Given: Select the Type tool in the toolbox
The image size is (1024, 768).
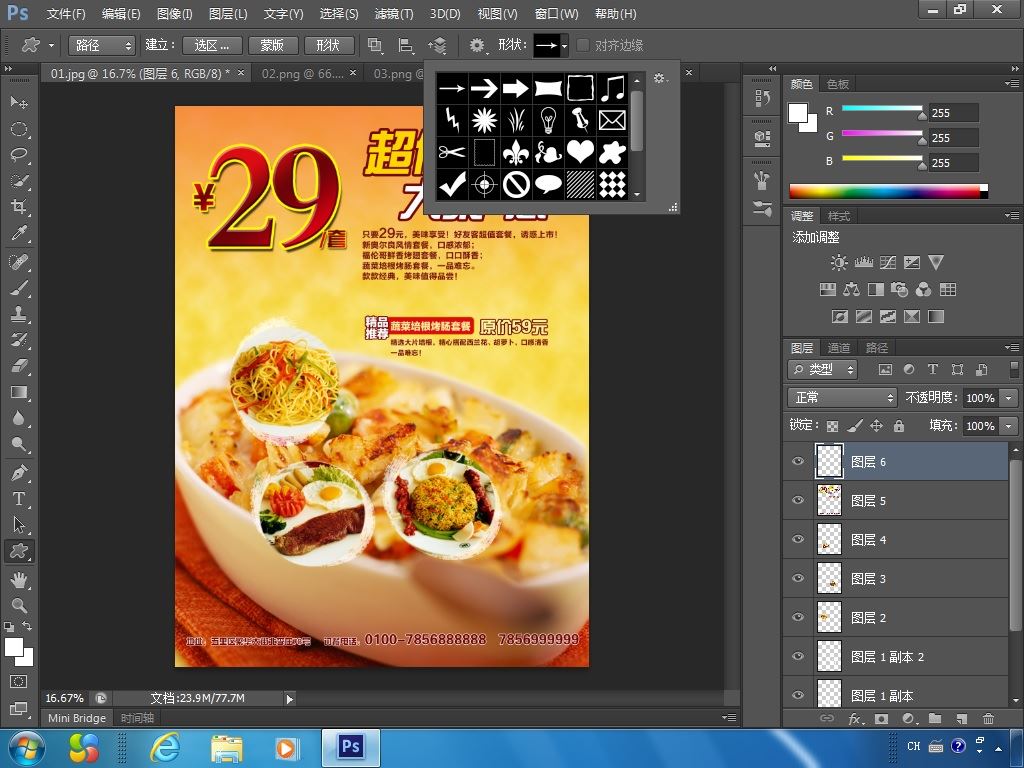Looking at the screenshot, I should 19,499.
